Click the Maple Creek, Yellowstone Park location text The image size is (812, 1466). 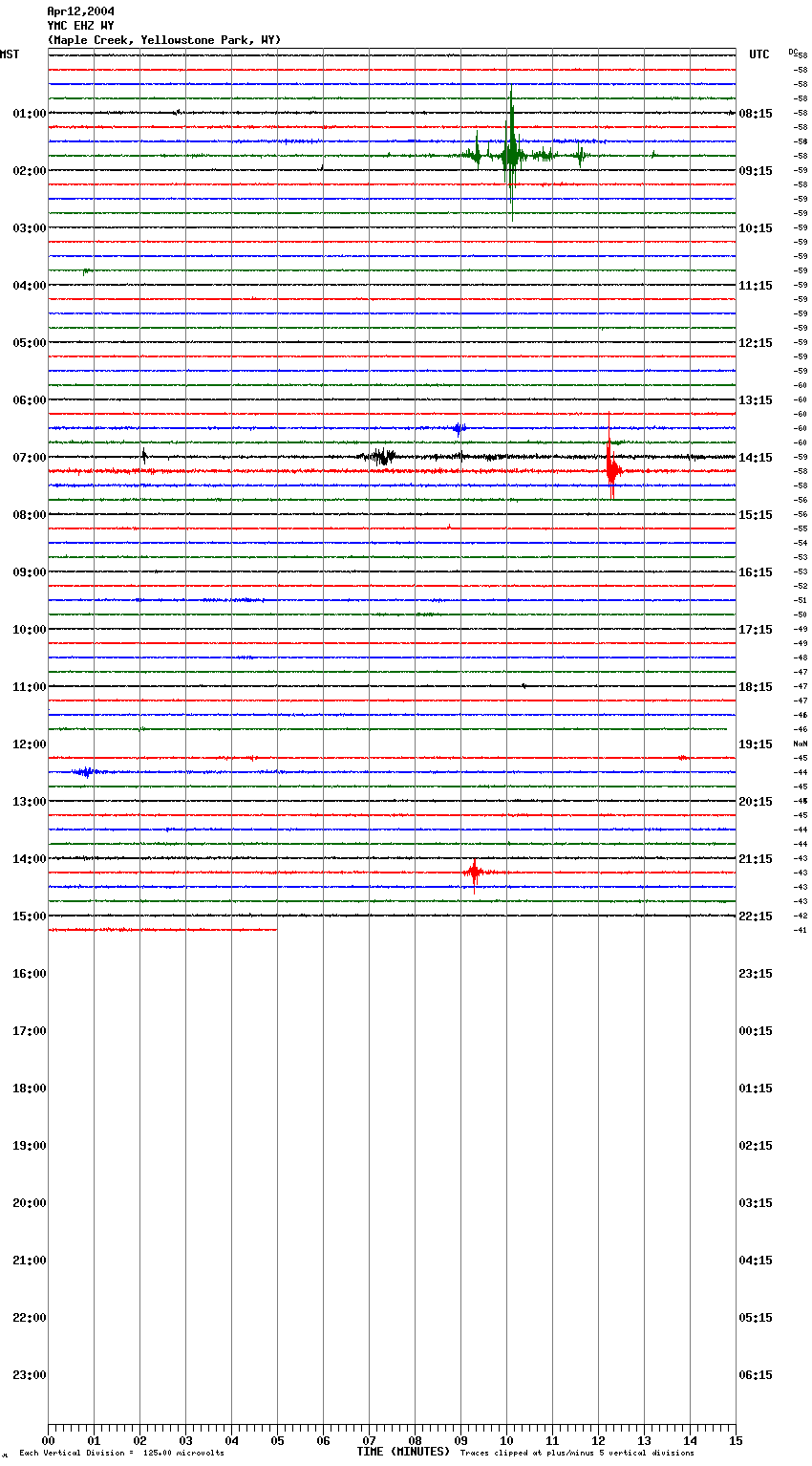[x=164, y=40]
